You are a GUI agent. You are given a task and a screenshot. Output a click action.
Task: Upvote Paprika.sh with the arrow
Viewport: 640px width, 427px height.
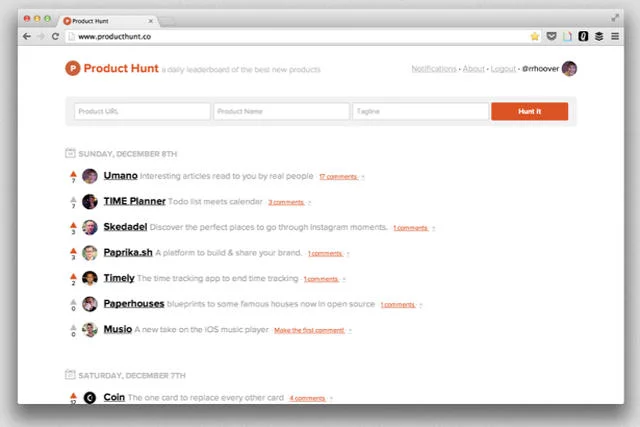point(73,251)
